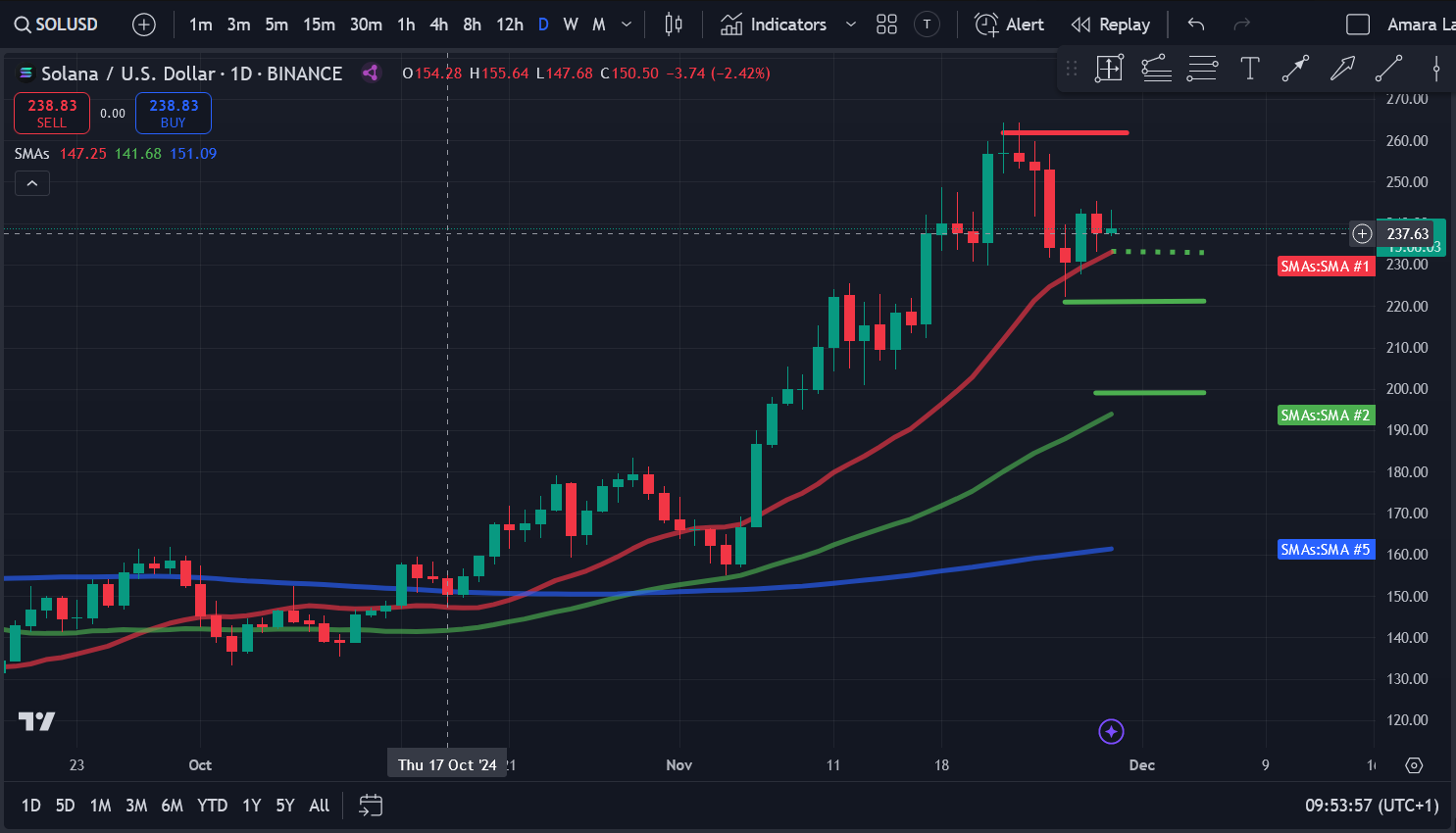Image resolution: width=1456 pixels, height=833 pixels.
Task: Select the trend-based Fib extension tool
Action: point(1157,69)
